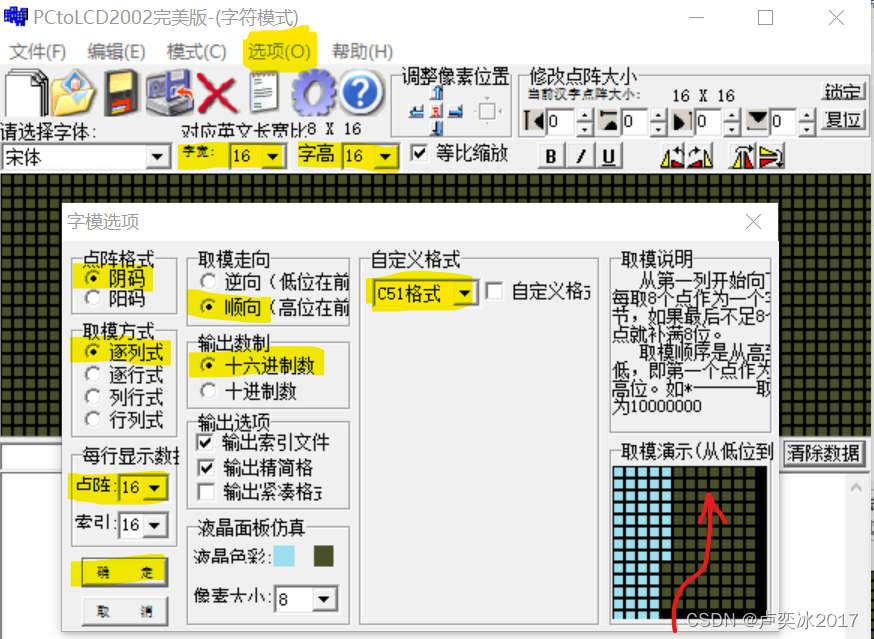874x639 pixels.
Task: Open the C51格式 format dropdown
Action: (x=465, y=293)
